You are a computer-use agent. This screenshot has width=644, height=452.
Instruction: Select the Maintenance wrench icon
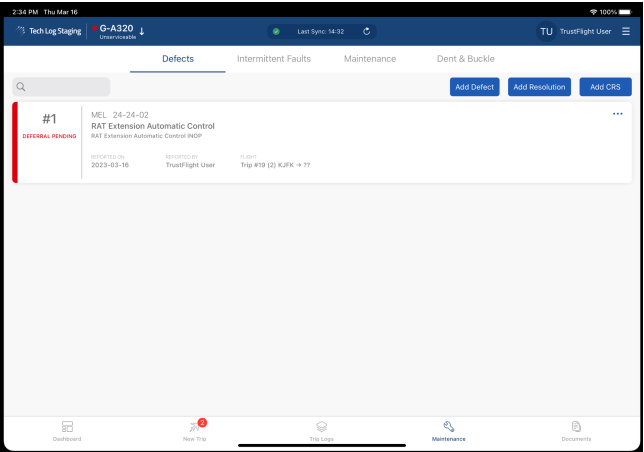coord(449,427)
